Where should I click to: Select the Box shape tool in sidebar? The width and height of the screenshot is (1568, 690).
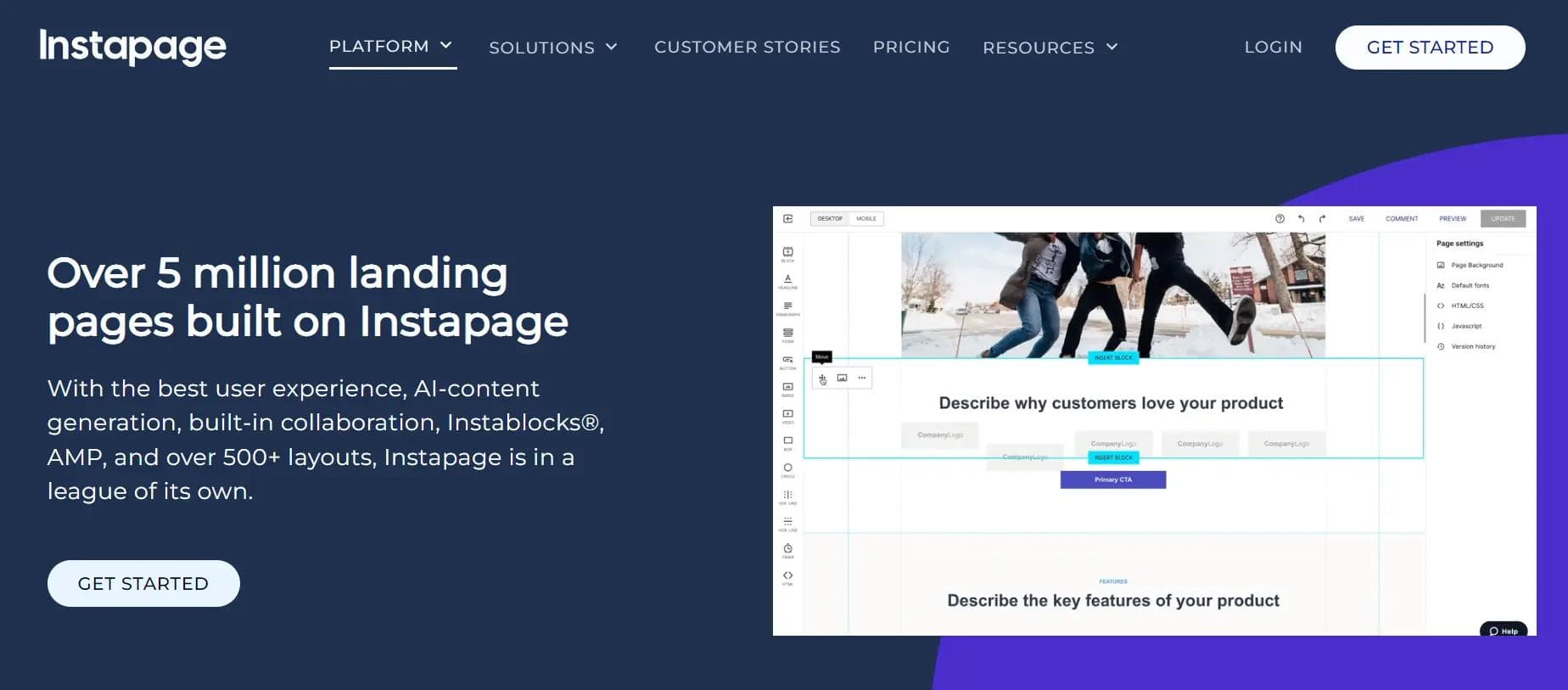tap(787, 443)
